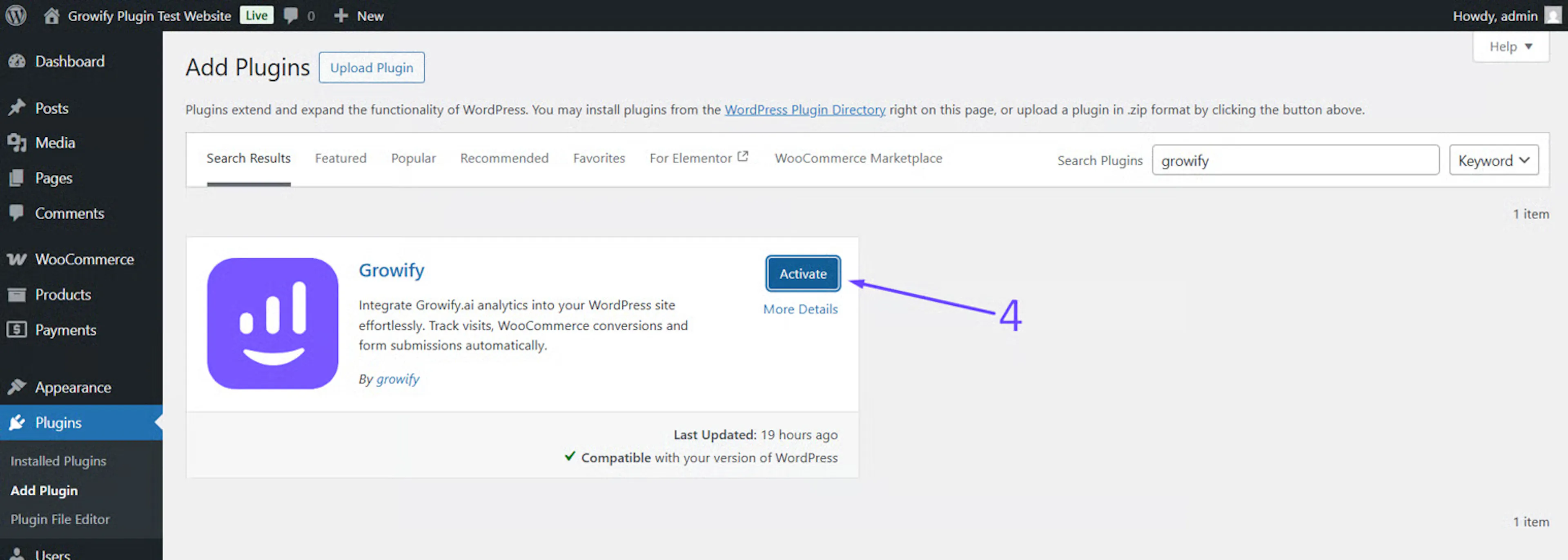
Task: Click the plus New icon in admin bar
Action: pos(341,15)
